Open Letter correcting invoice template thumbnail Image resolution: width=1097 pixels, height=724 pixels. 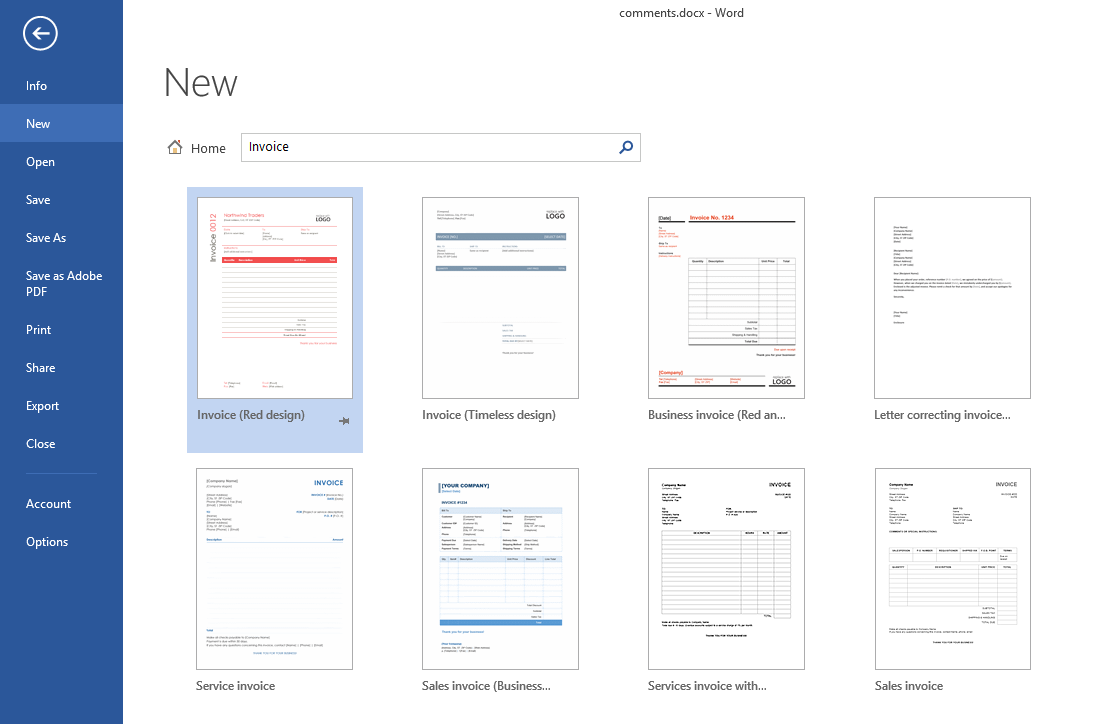coord(952,298)
